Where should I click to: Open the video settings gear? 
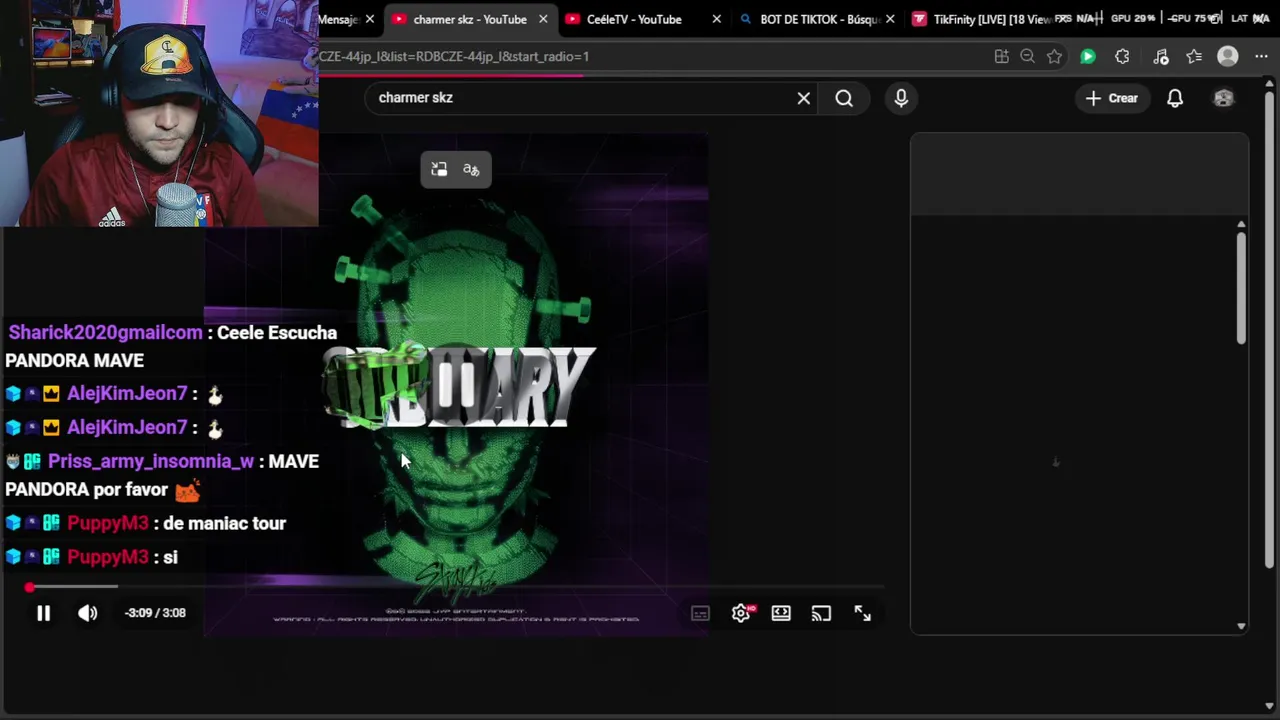click(741, 613)
